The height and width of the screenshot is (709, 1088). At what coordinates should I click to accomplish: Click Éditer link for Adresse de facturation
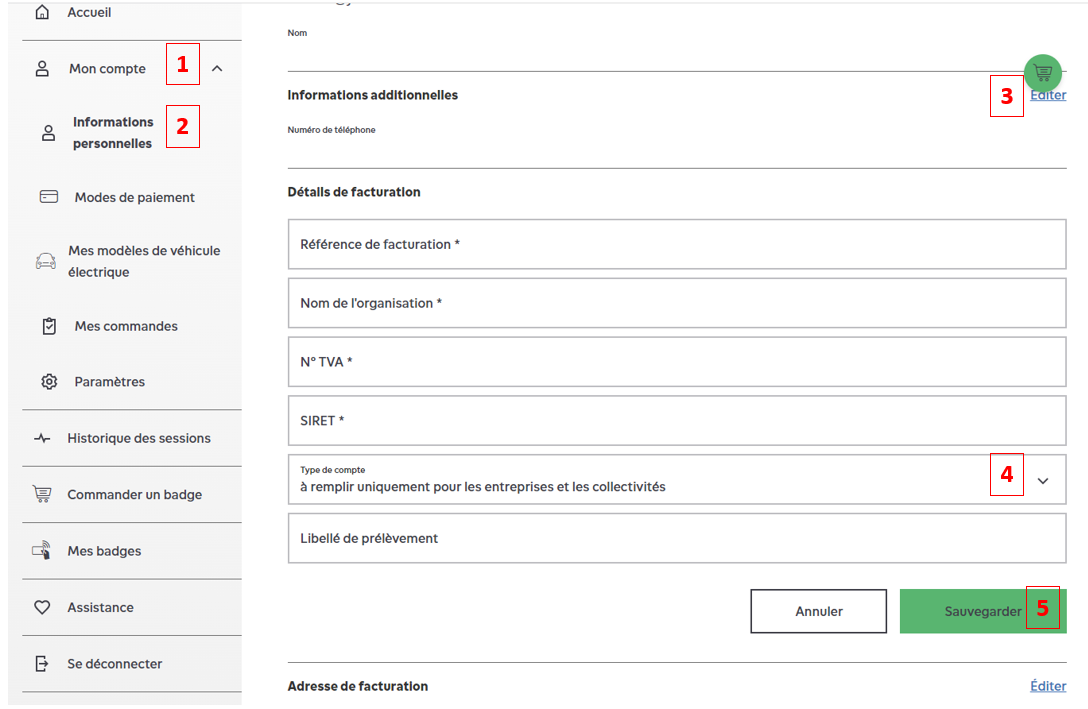point(1048,685)
